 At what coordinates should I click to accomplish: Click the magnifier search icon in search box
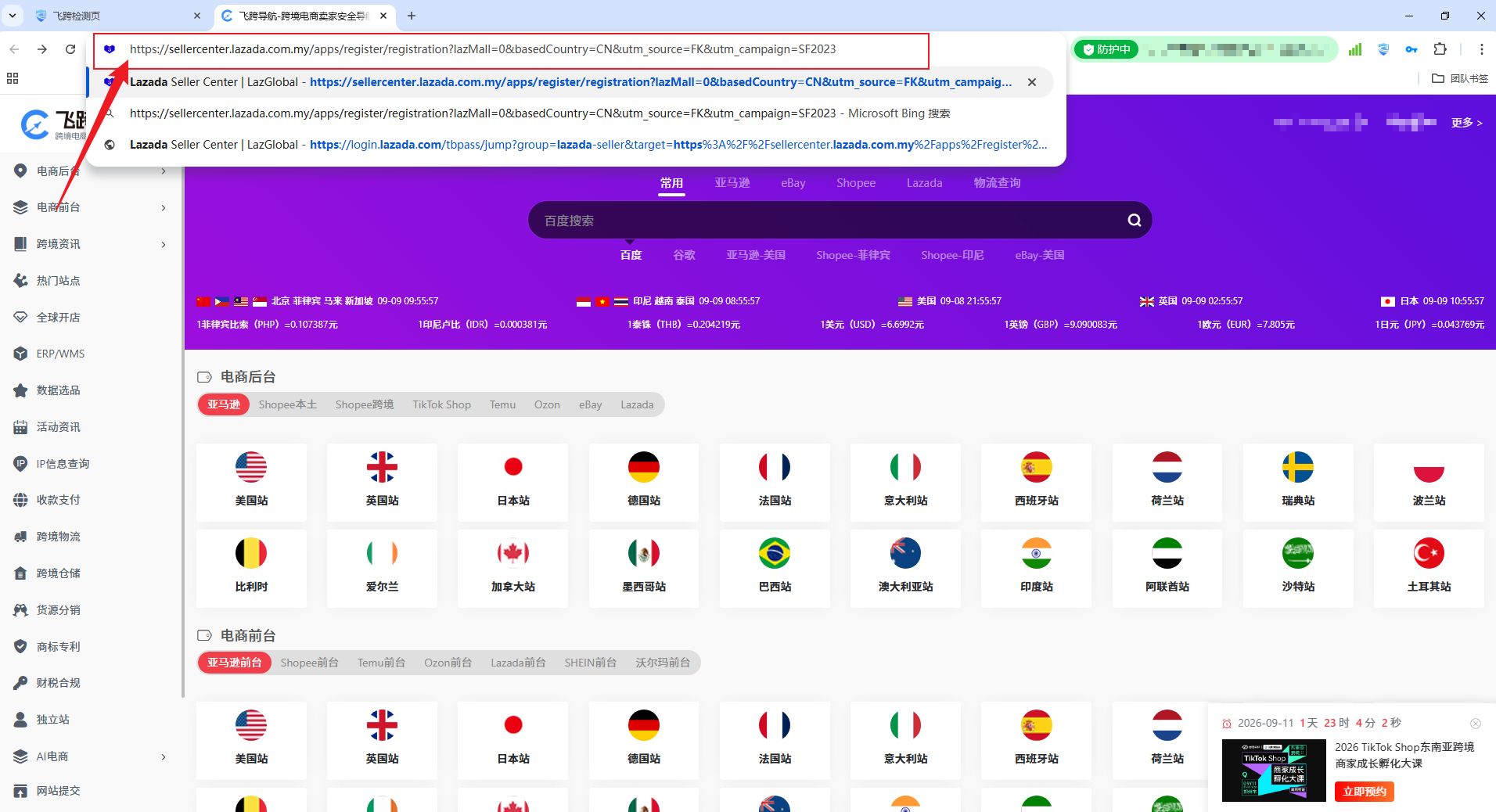(1134, 221)
